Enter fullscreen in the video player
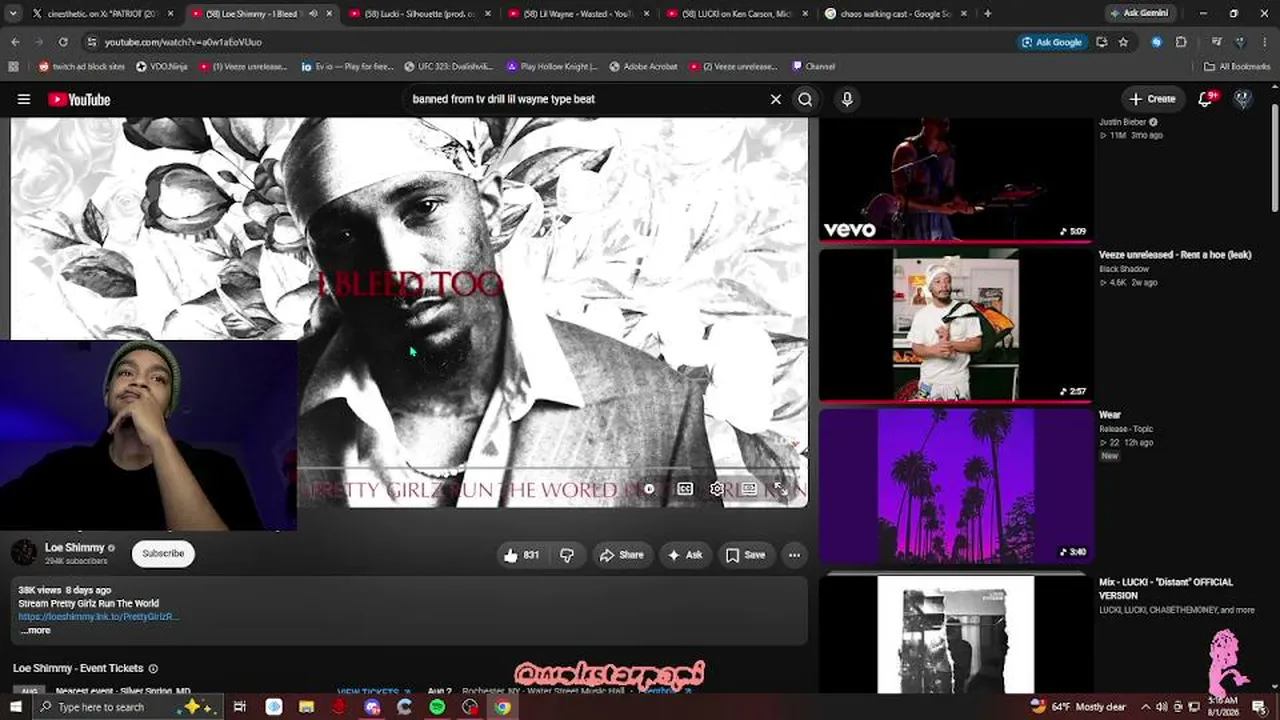This screenshot has width=1280, height=720. click(781, 489)
